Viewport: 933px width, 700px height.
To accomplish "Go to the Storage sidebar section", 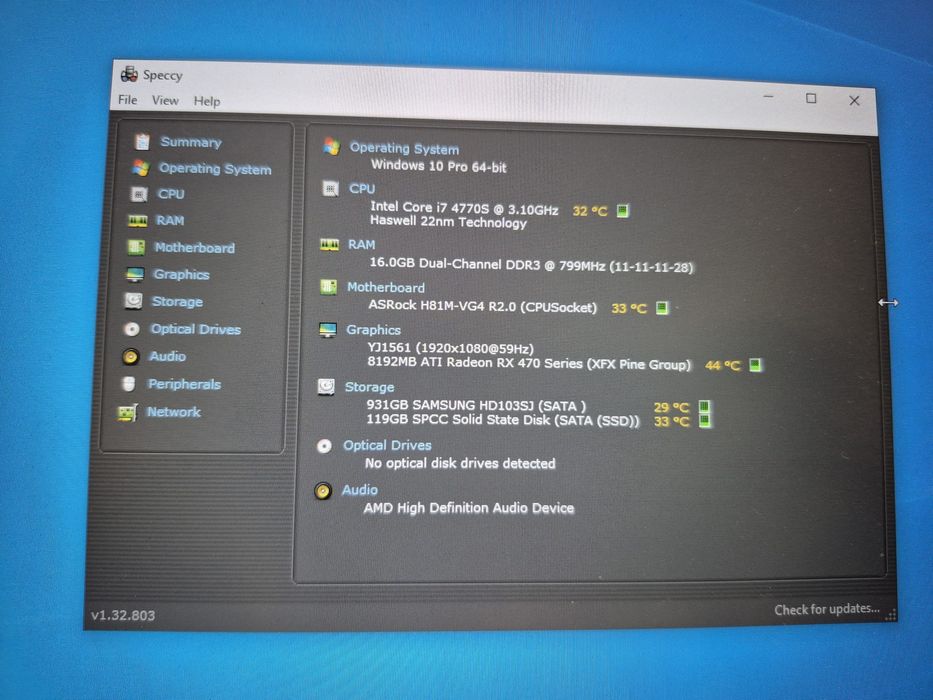I will (177, 302).
